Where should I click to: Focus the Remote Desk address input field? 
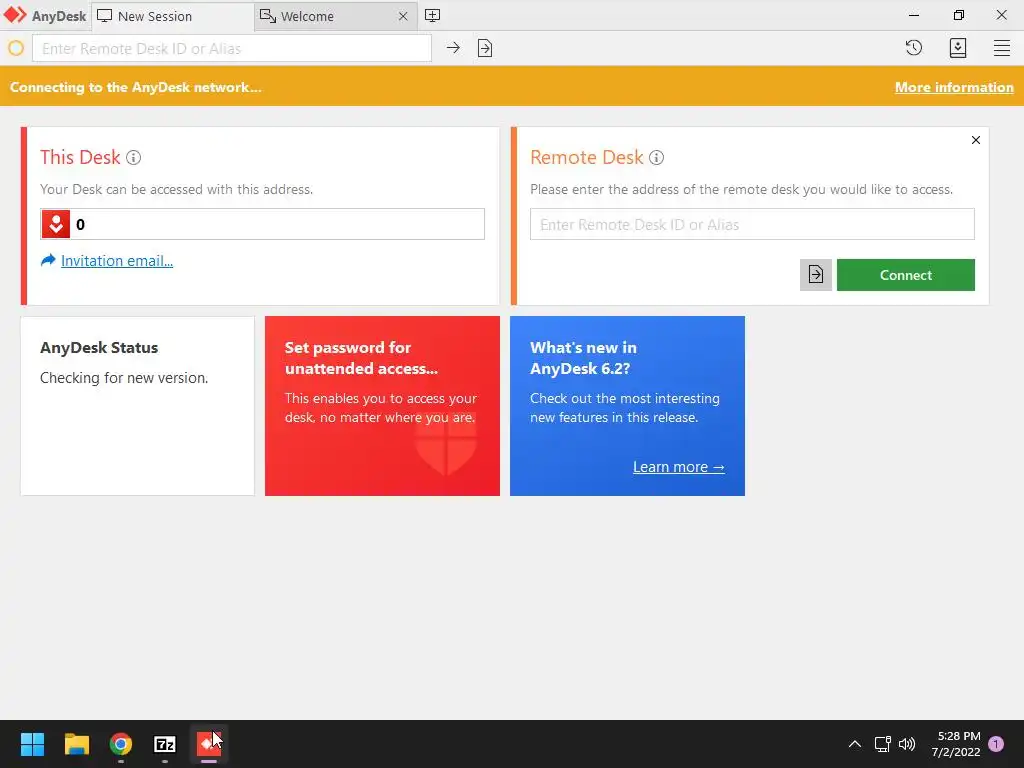[752, 224]
